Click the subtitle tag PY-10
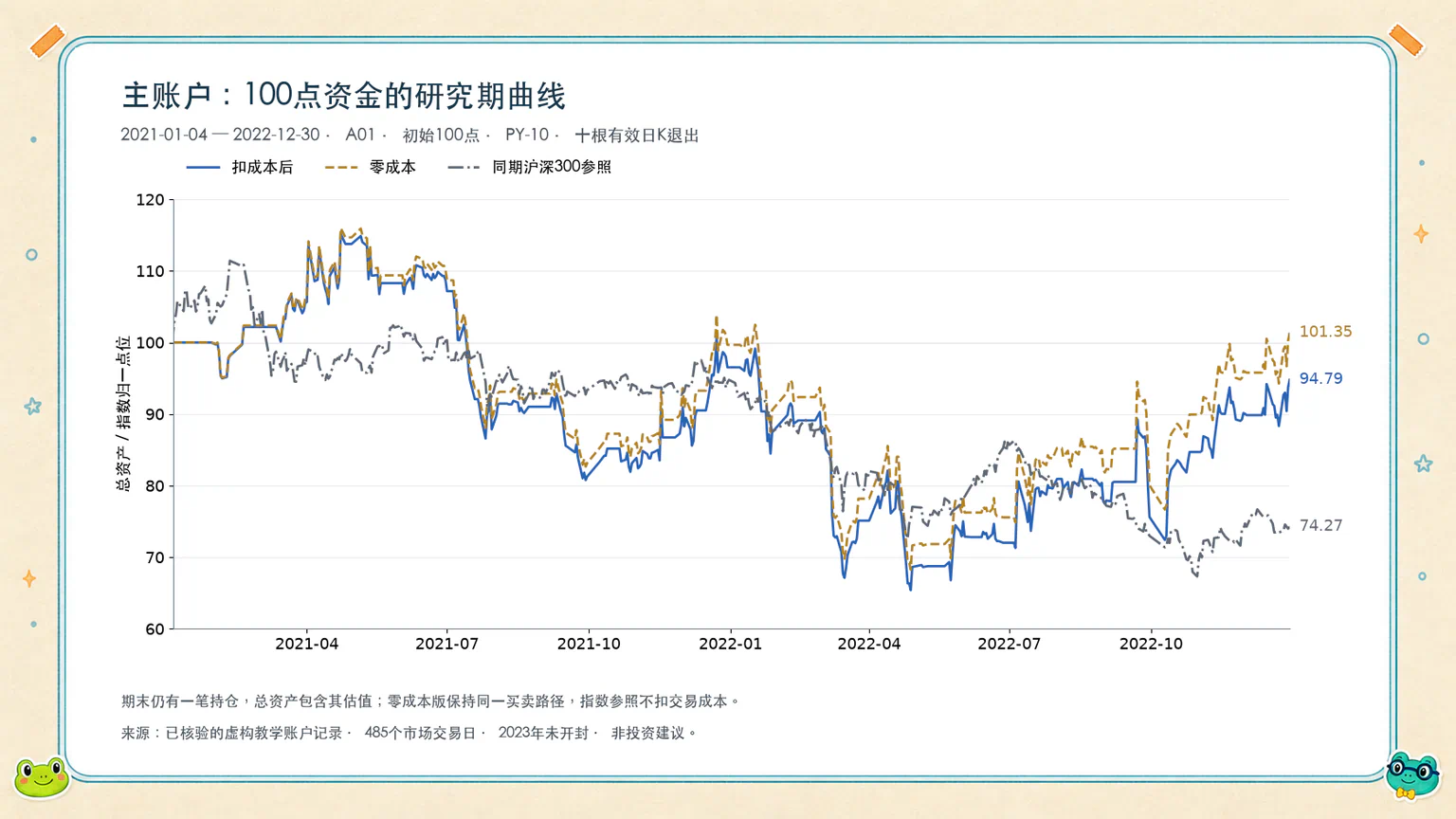The height and width of the screenshot is (819, 1456). pyautogui.click(x=527, y=135)
